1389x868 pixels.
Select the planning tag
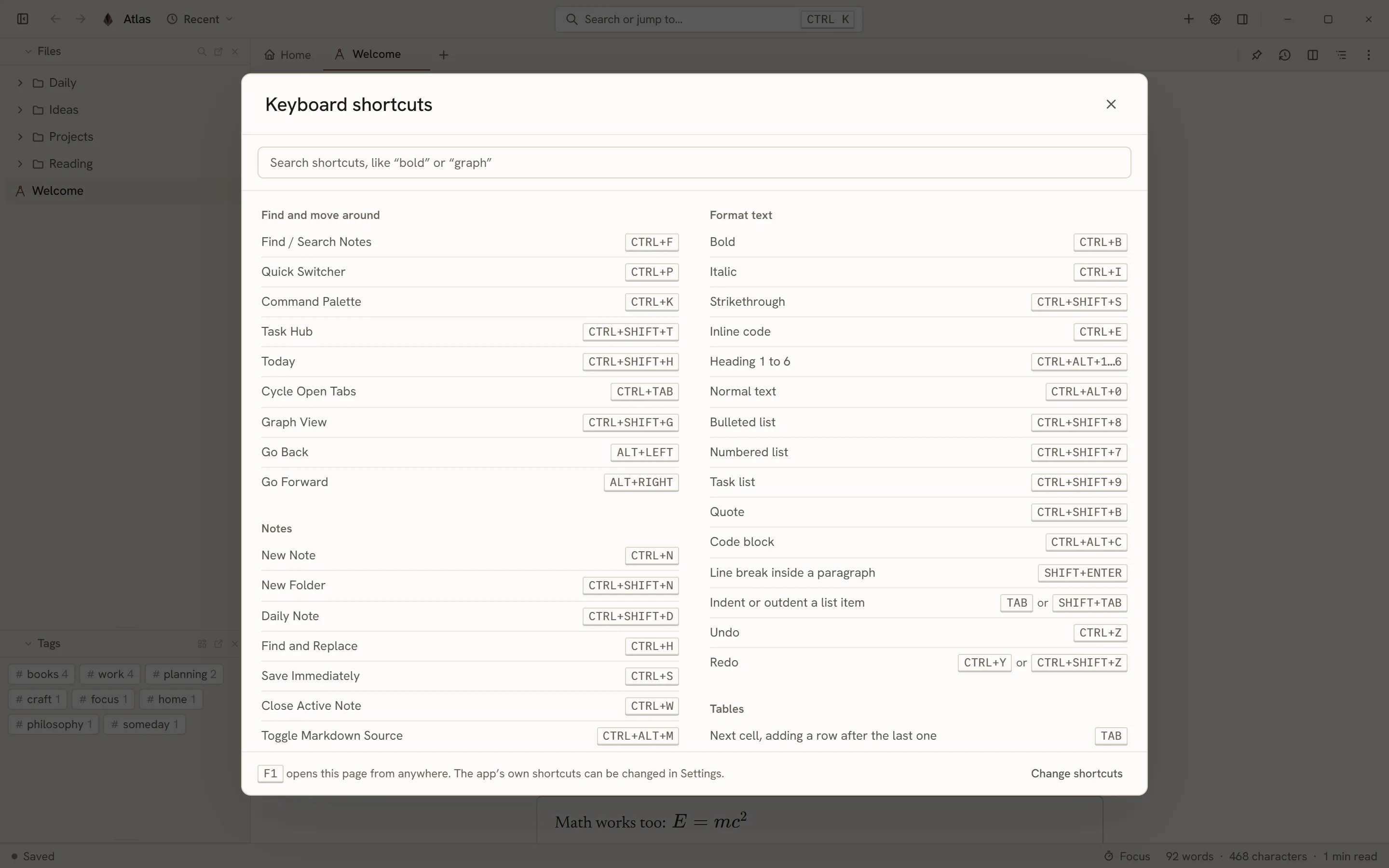(x=184, y=674)
